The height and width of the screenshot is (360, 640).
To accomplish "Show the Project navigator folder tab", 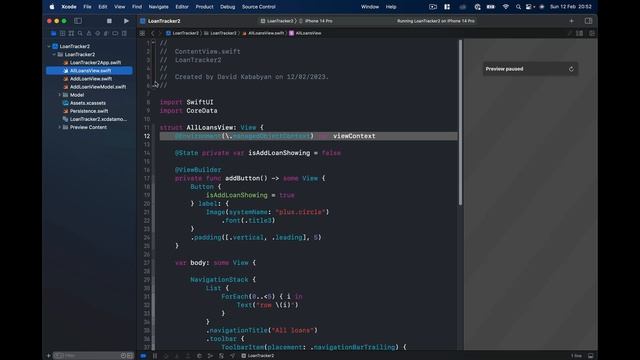I will pos(53,33).
